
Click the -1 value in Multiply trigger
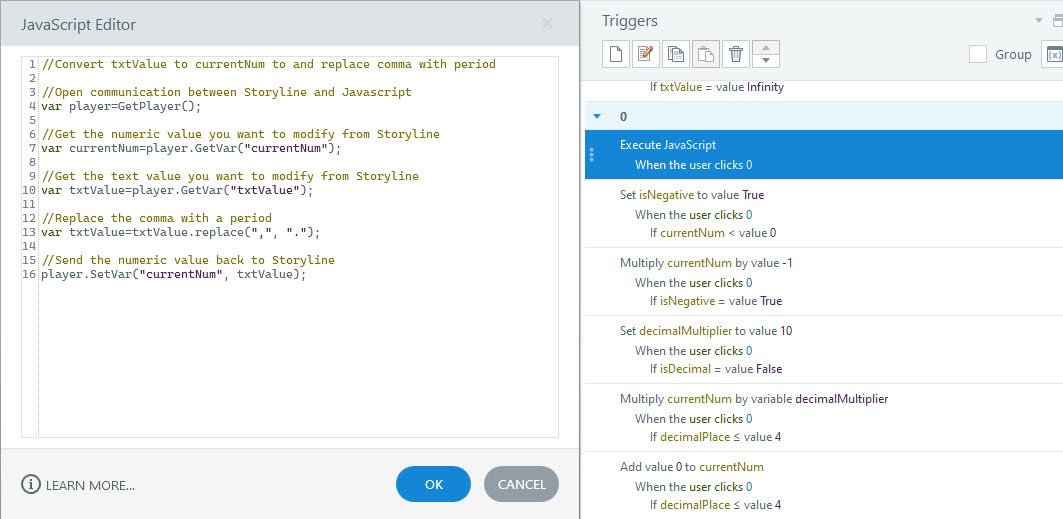pos(787,263)
